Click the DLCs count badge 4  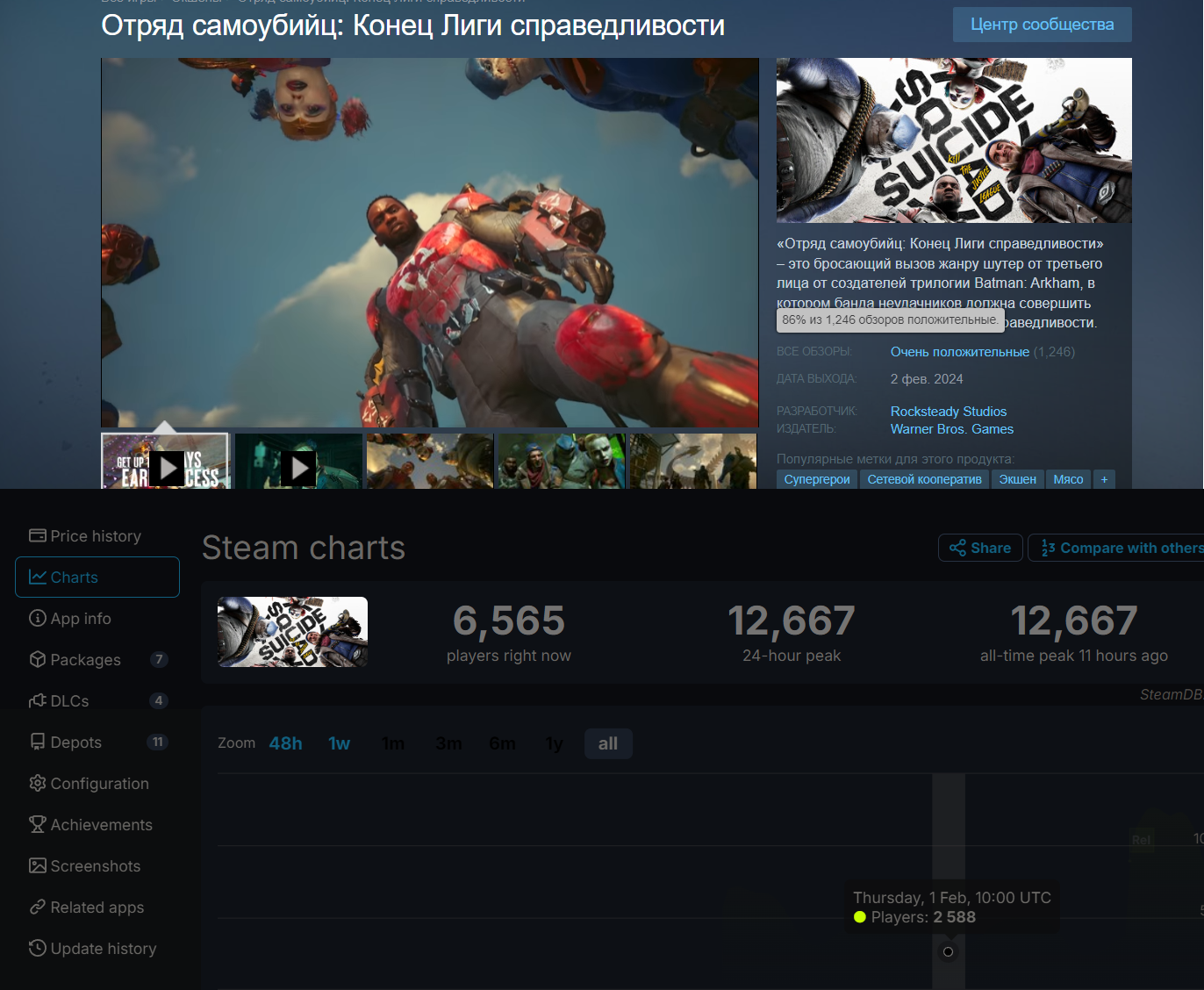[x=159, y=700]
